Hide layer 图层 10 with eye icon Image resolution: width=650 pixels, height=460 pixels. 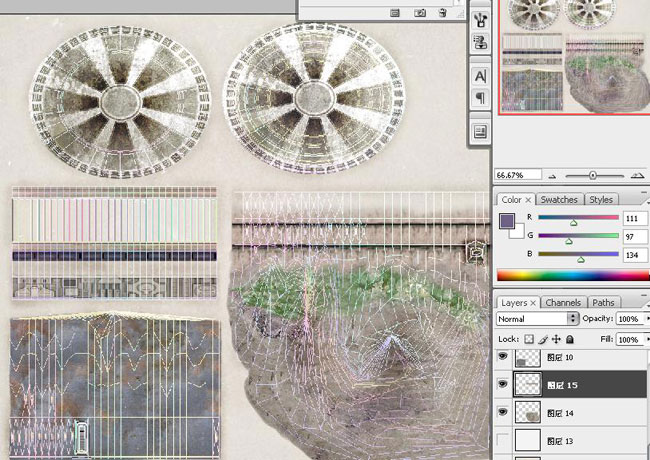pyautogui.click(x=502, y=356)
